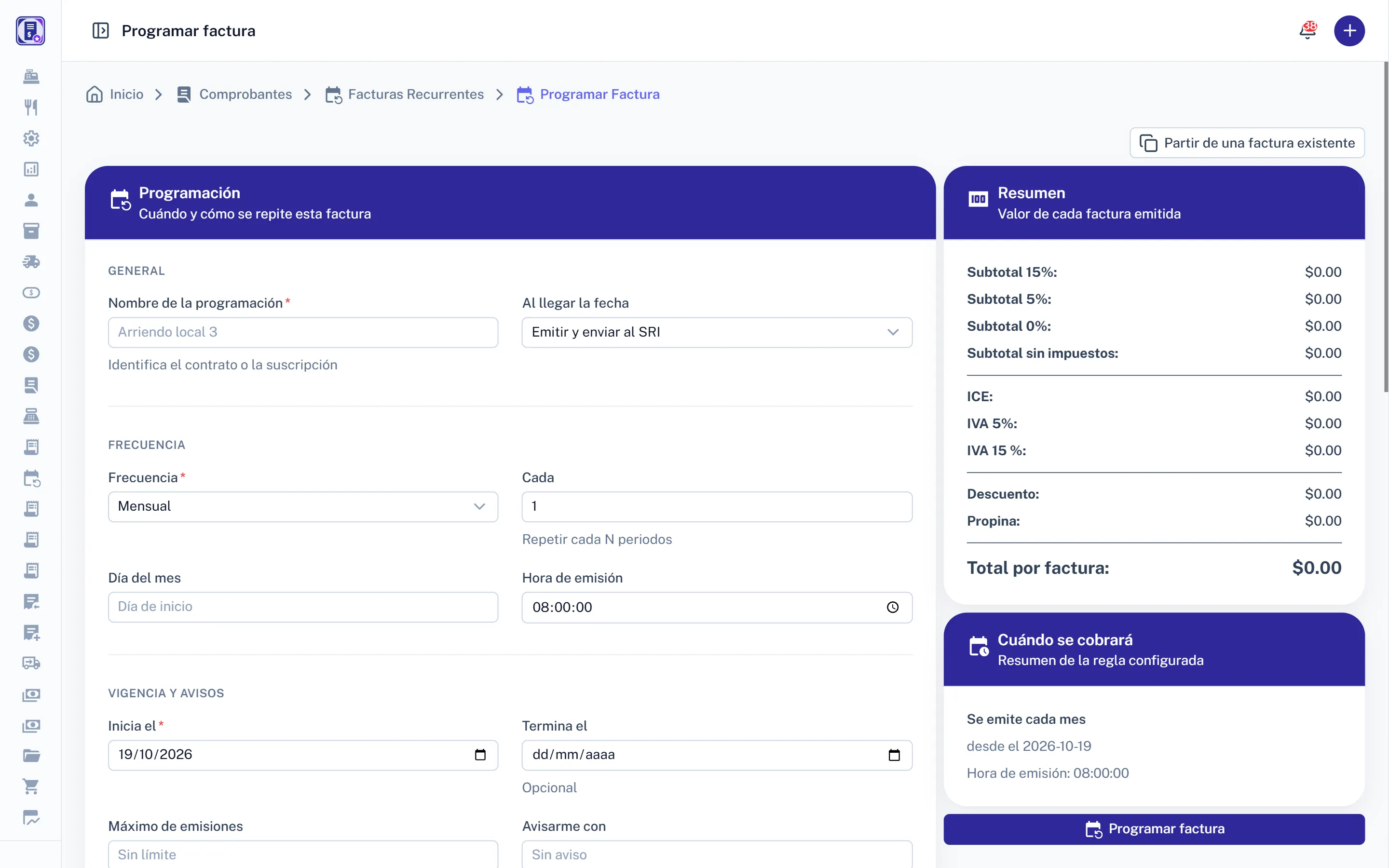This screenshot has height=868, width=1389.
Task: Open the shopping cart sidebar icon
Action: [x=31, y=787]
